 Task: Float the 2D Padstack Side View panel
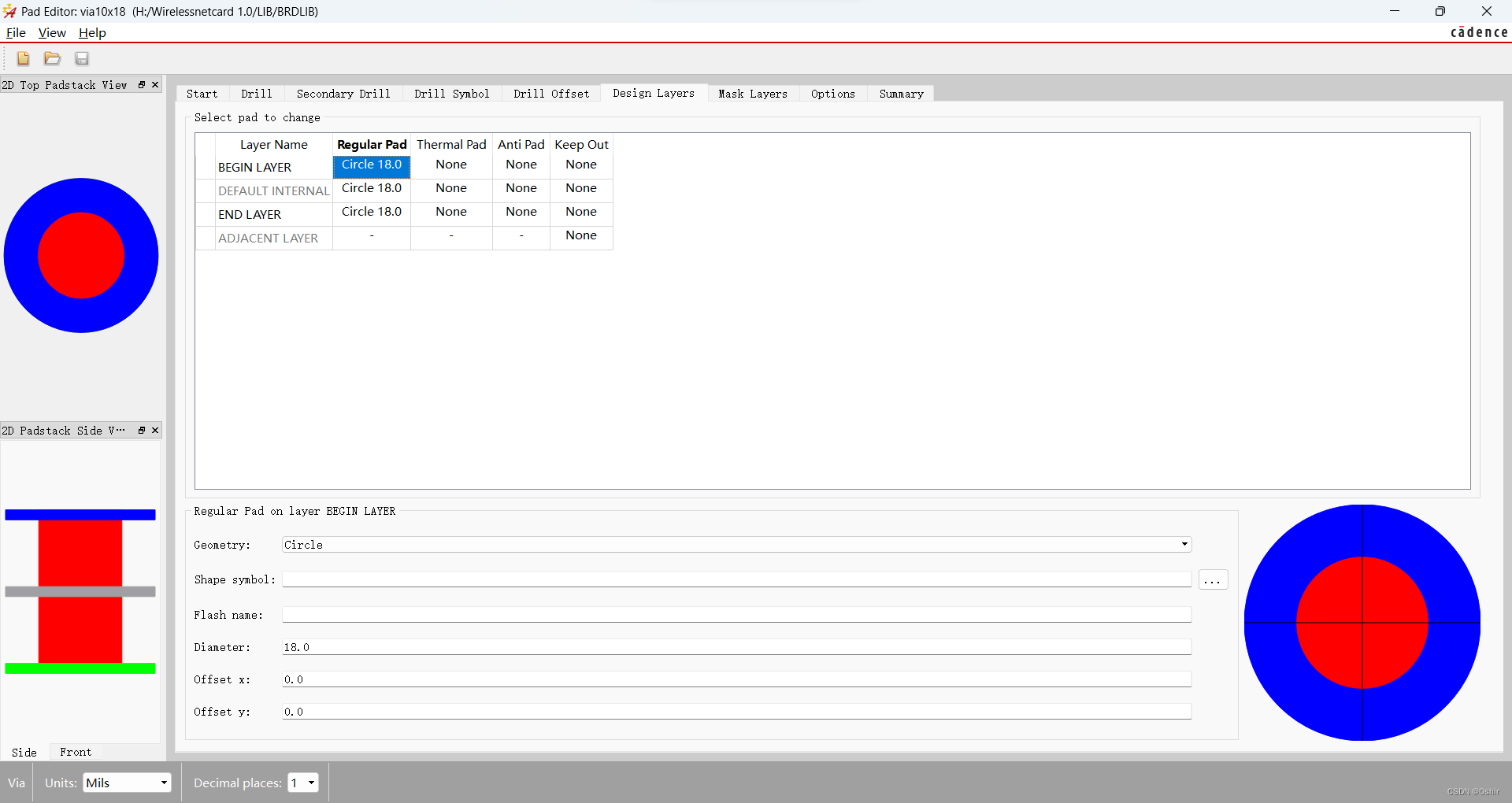pos(142,431)
